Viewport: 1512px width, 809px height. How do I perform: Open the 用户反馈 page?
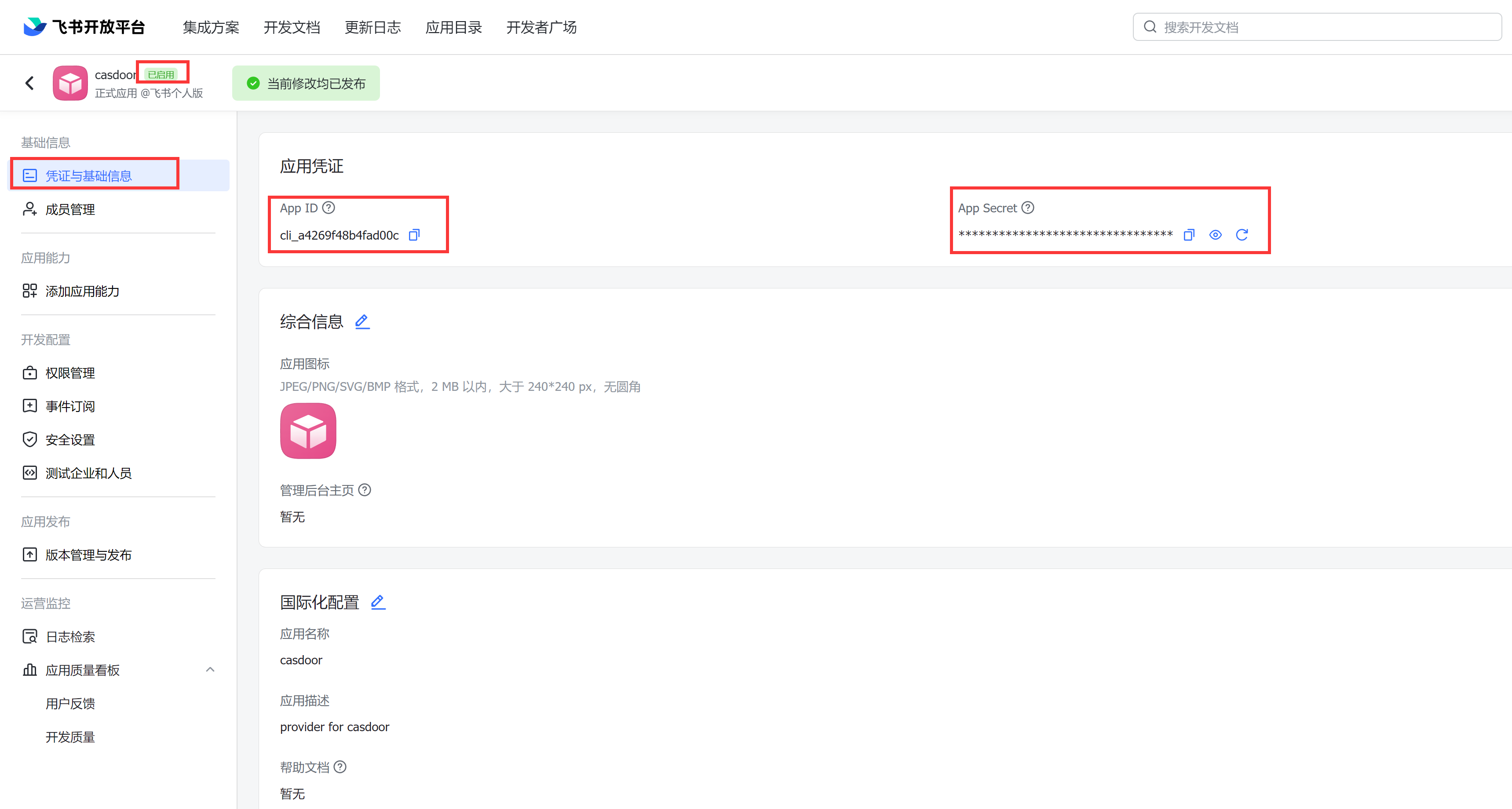click(70, 703)
